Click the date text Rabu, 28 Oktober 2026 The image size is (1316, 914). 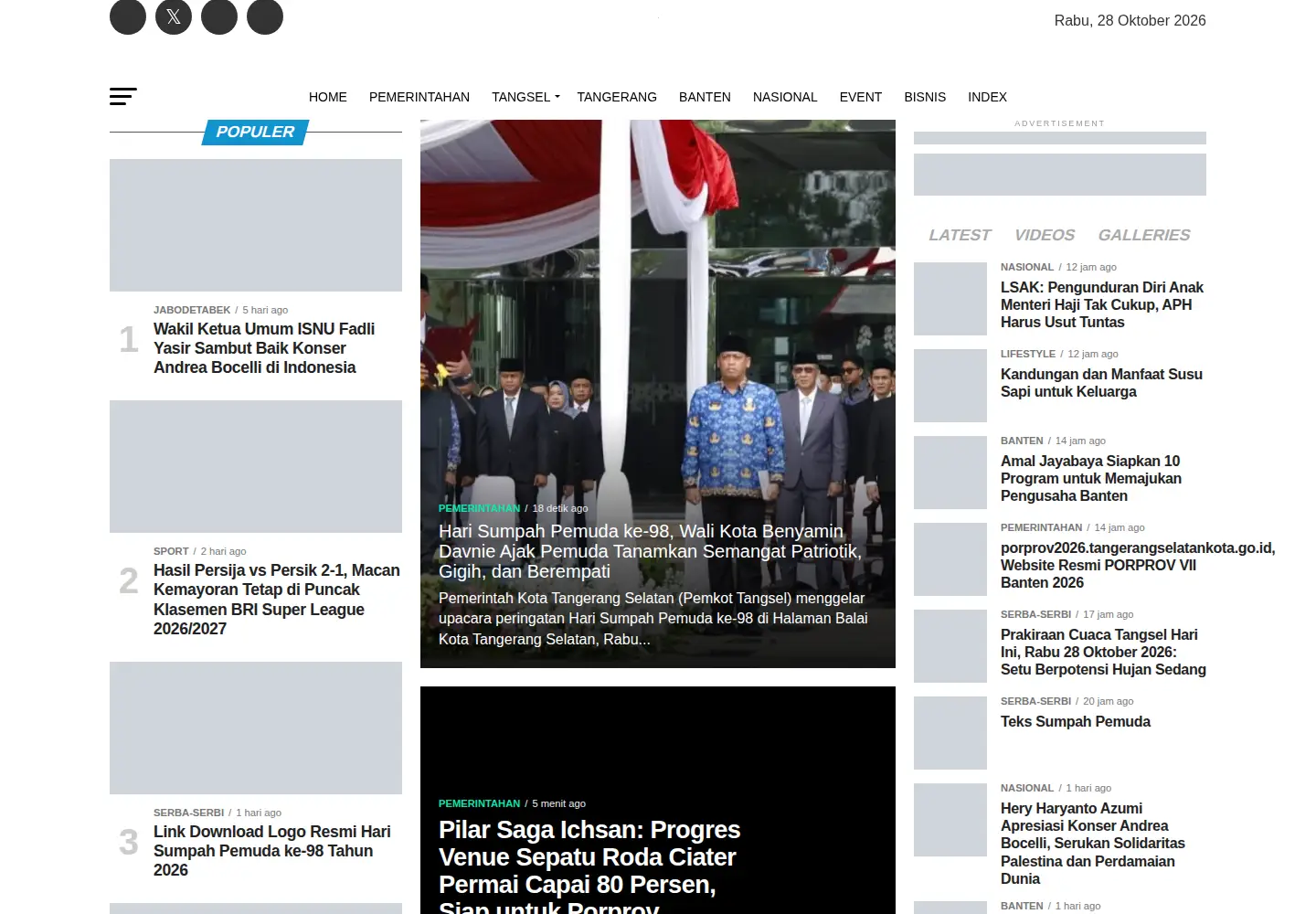[1130, 20]
